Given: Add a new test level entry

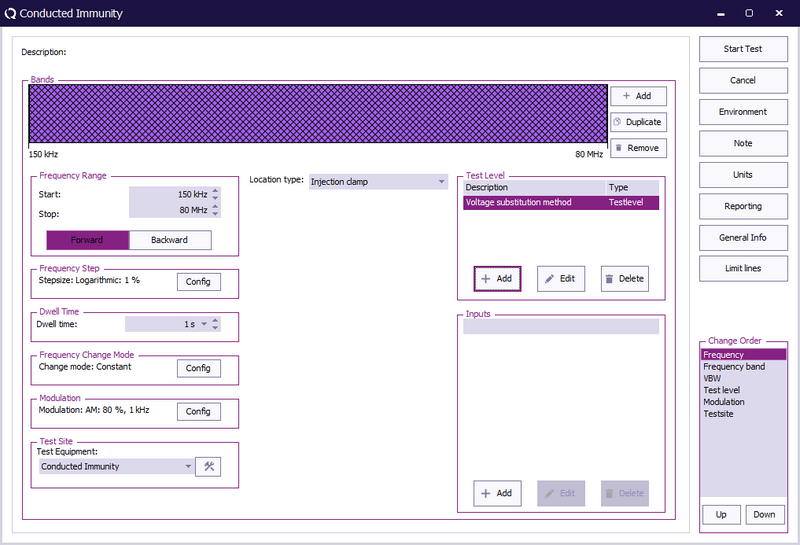Looking at the screenshot, I should pos(497,278).
